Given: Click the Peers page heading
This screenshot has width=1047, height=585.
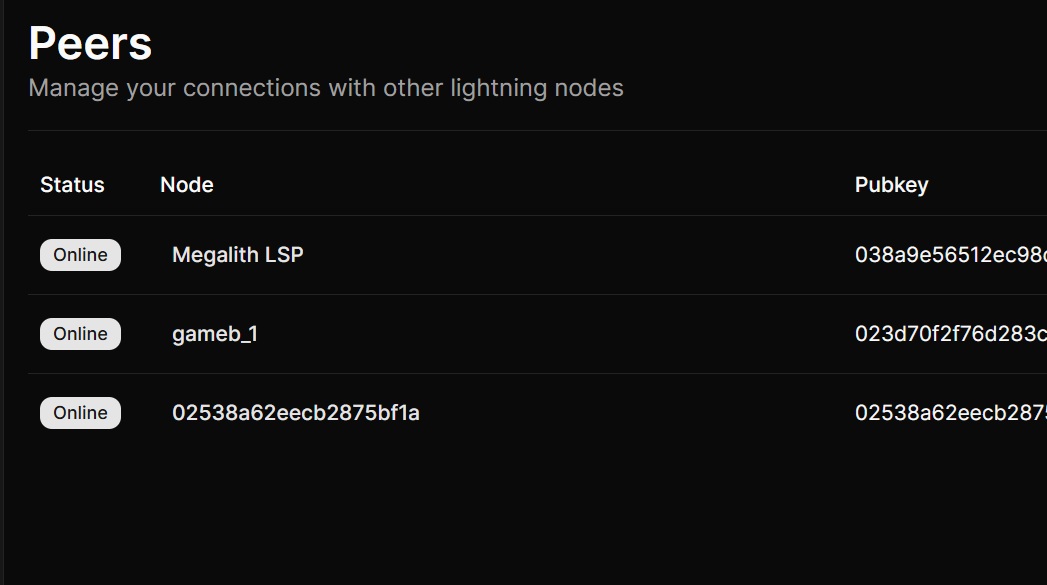Looking at the screenshot, I should 90,44.
